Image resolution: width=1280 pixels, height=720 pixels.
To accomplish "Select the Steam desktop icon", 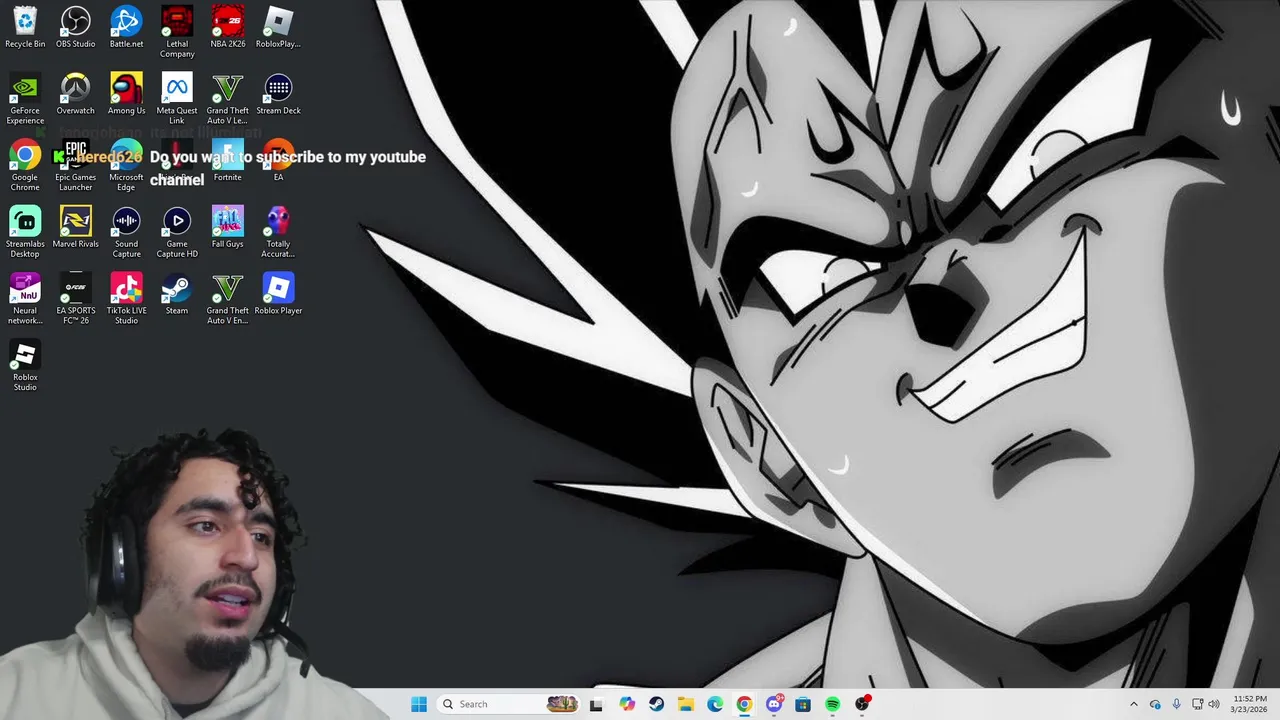I will [177, 294].
